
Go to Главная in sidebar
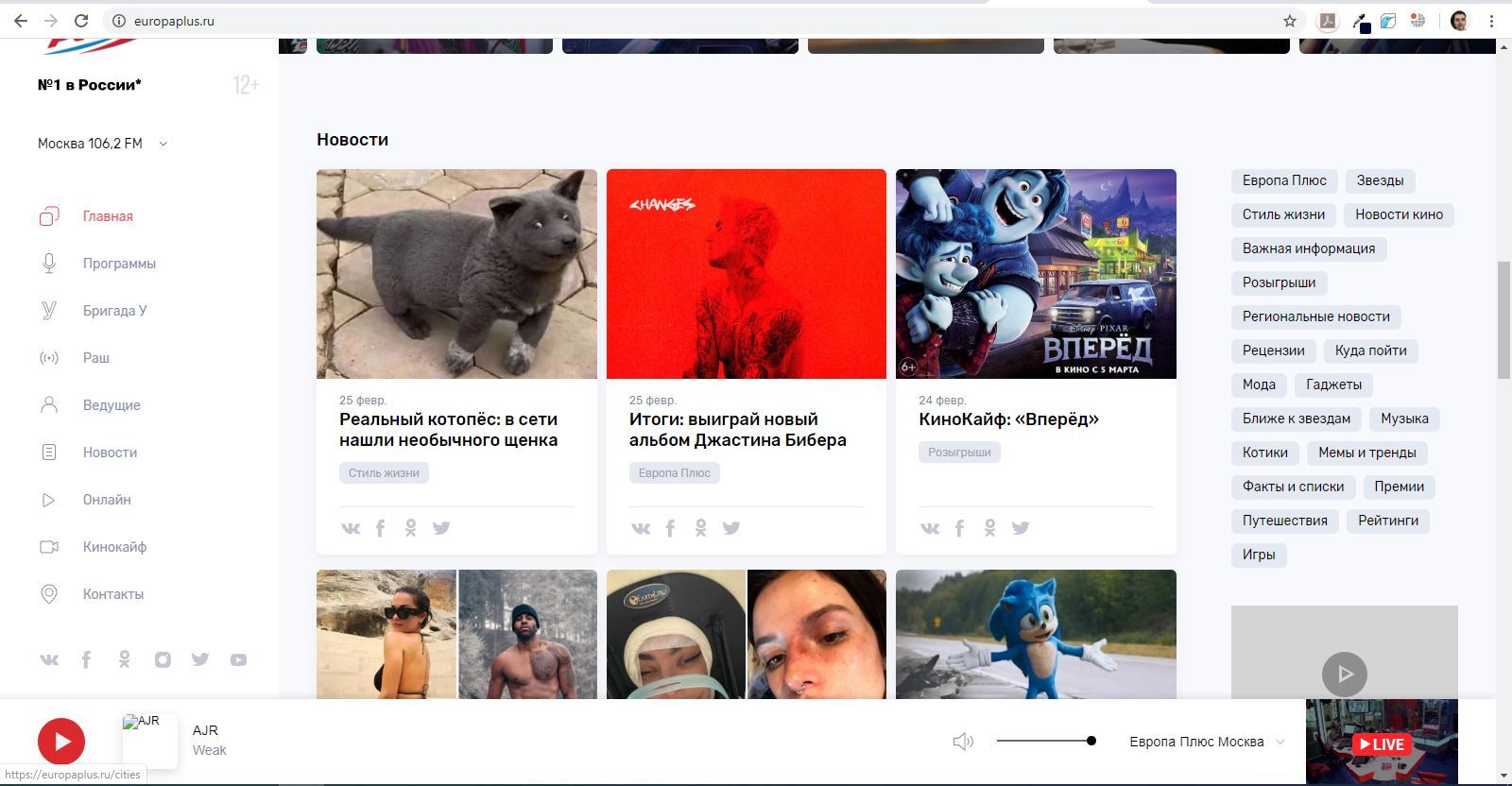click(87, 216)
